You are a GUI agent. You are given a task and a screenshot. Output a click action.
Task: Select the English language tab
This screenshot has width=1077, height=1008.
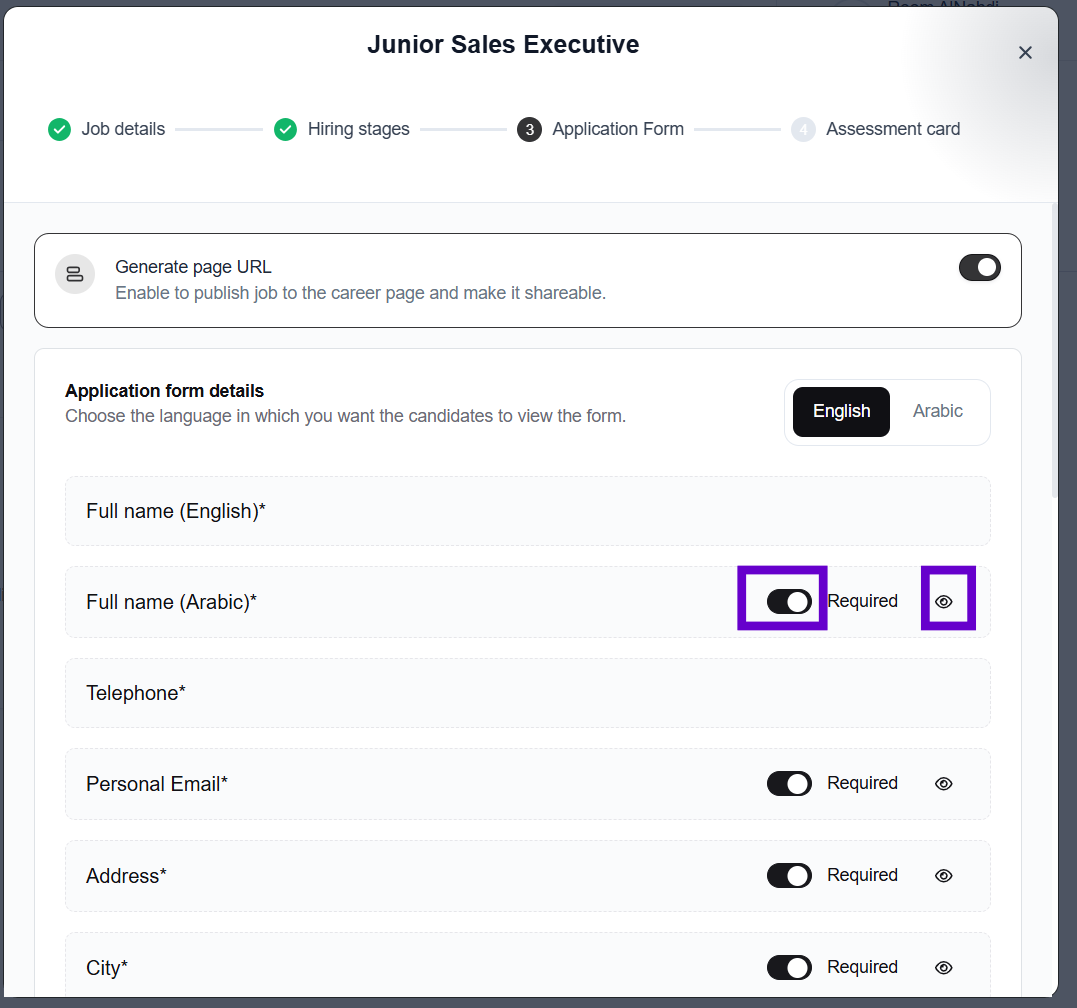pyautogui.click(x=841, y=412)
